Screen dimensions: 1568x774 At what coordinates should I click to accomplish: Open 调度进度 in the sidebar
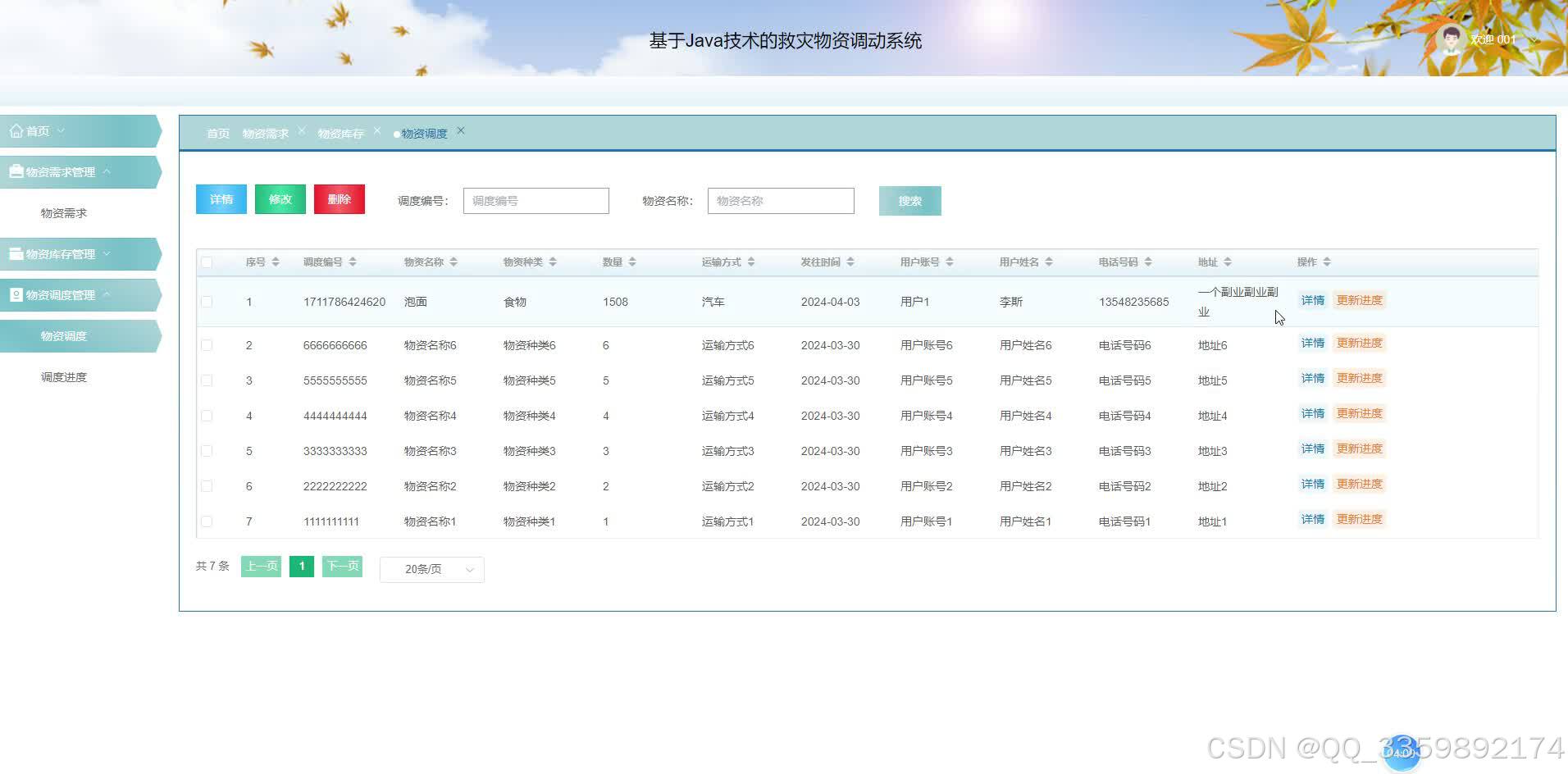[64, 377]
